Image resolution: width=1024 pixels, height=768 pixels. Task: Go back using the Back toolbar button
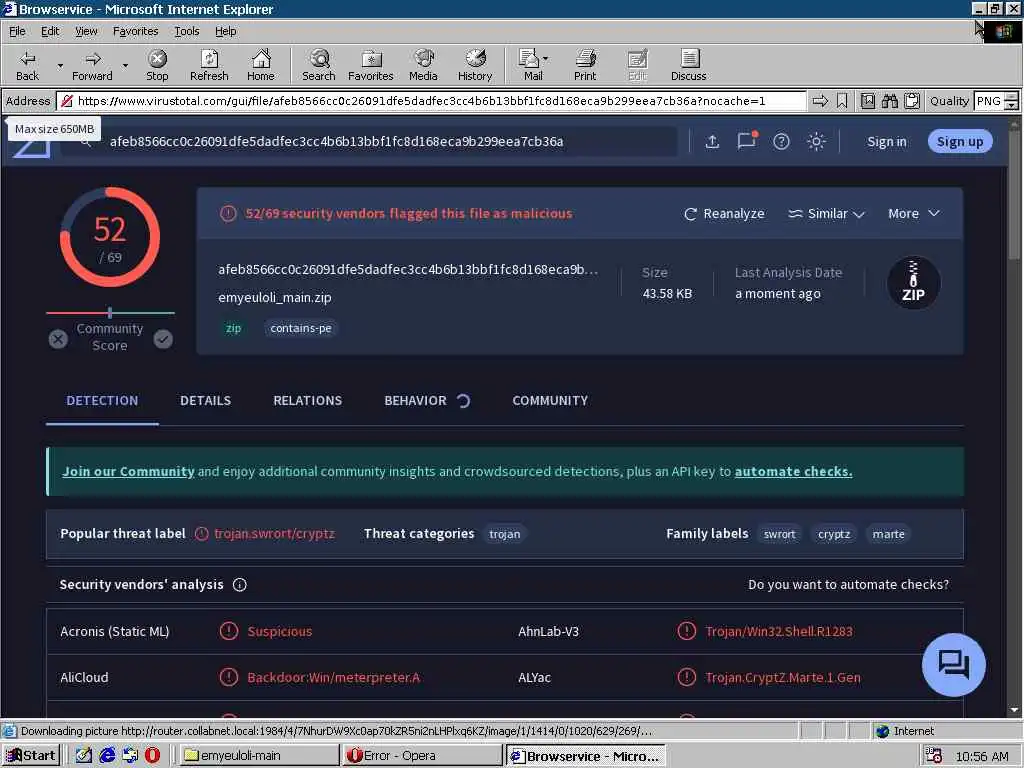coord(27,65)
